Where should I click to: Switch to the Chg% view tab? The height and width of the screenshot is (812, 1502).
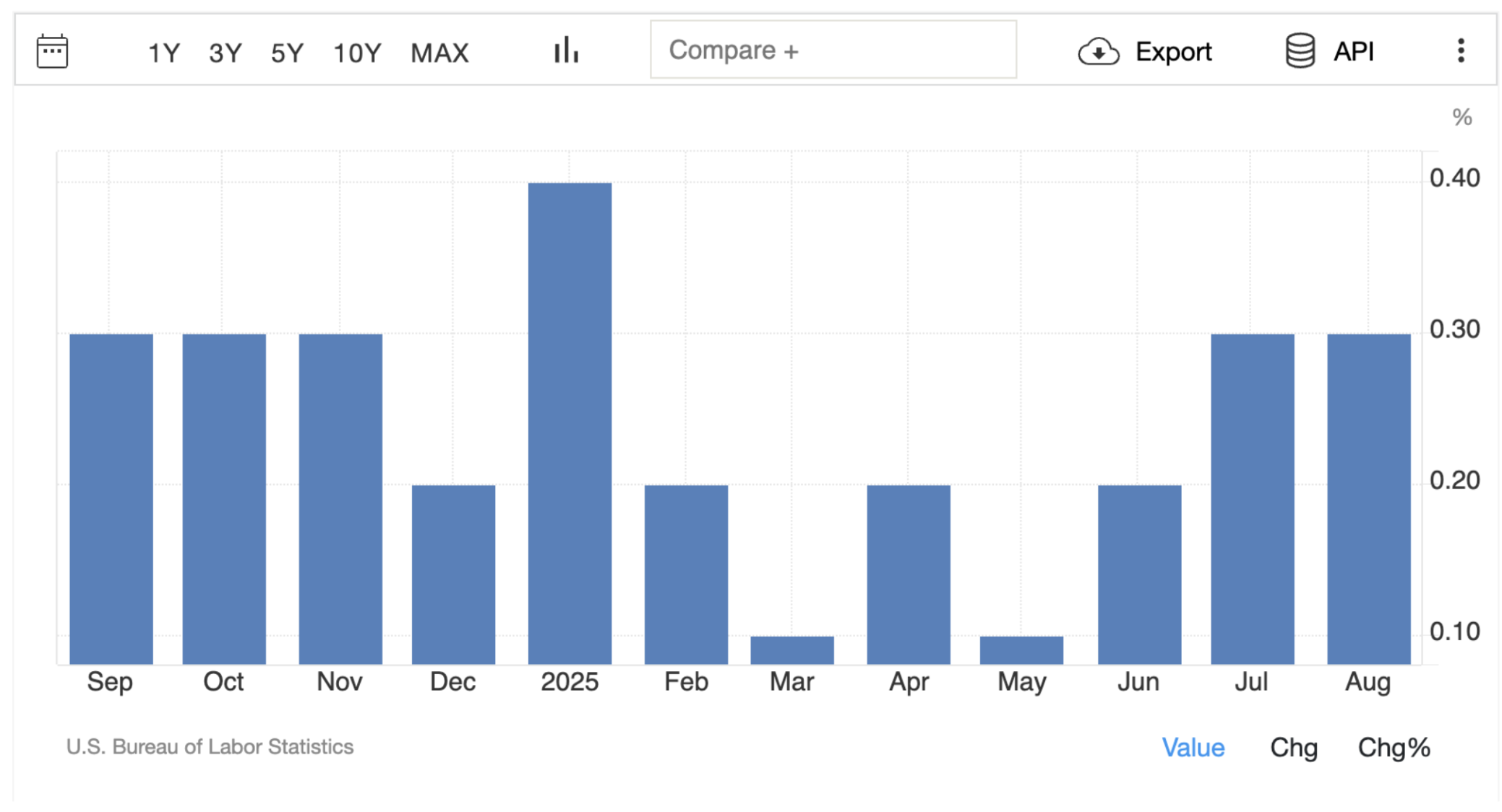[x=1393, y=747]
